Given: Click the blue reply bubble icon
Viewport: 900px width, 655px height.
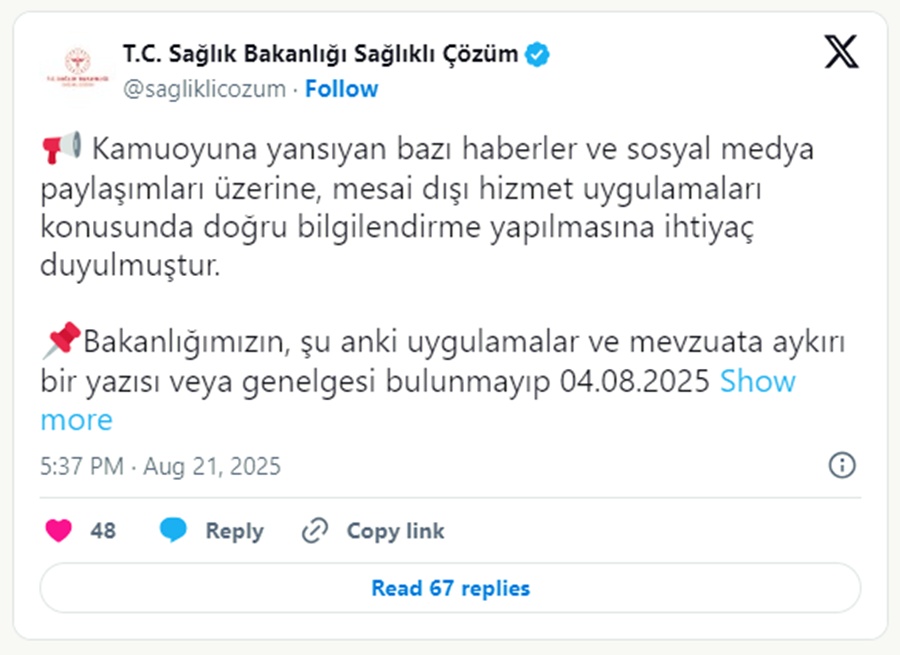Looking at the screenshot, I should pyautogui.click(x=173, y=530).
